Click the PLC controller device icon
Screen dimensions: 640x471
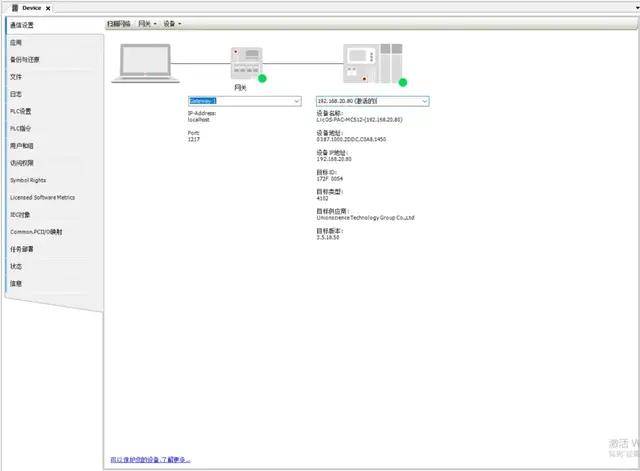click(372, 62)
